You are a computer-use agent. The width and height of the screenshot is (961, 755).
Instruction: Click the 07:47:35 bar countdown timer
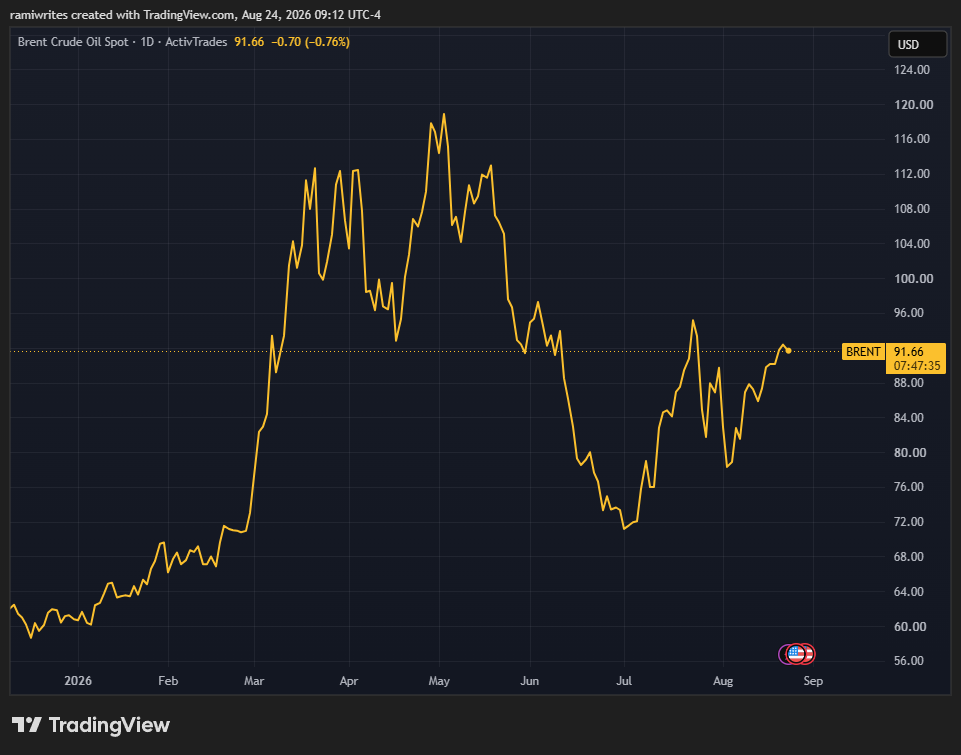click(916, 366)
